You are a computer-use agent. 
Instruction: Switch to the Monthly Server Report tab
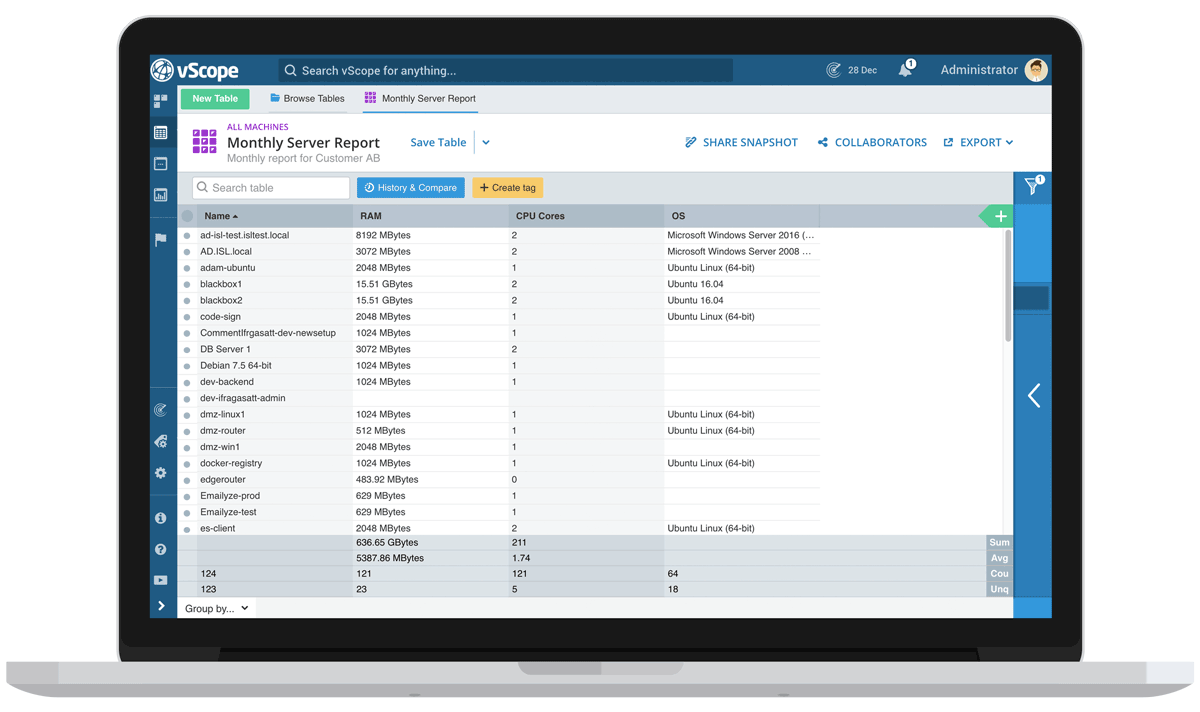coord(420,99)
